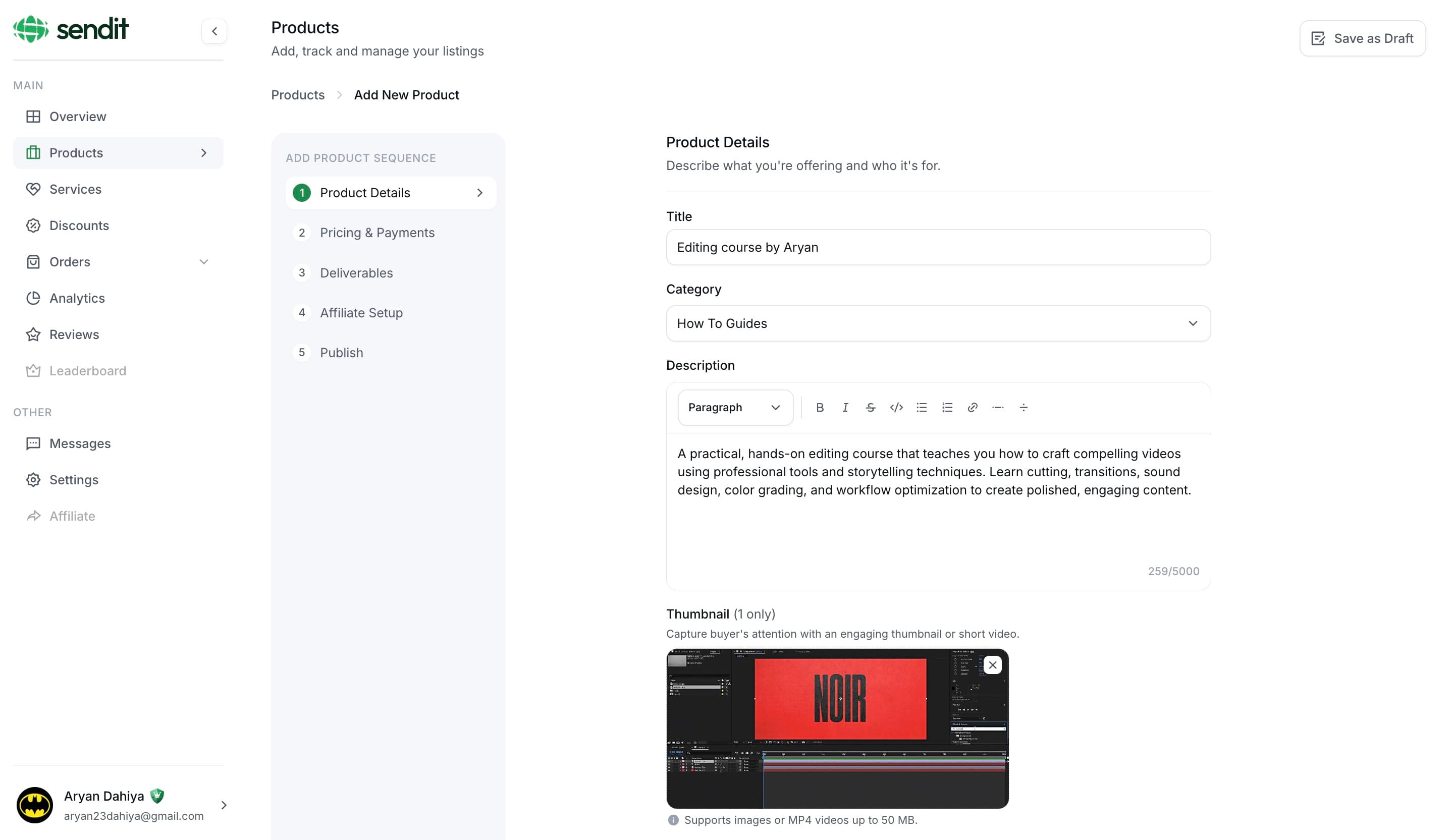1451x840 pixels.
Task: Click the Discounts badge icon
Action: [33, 225]
